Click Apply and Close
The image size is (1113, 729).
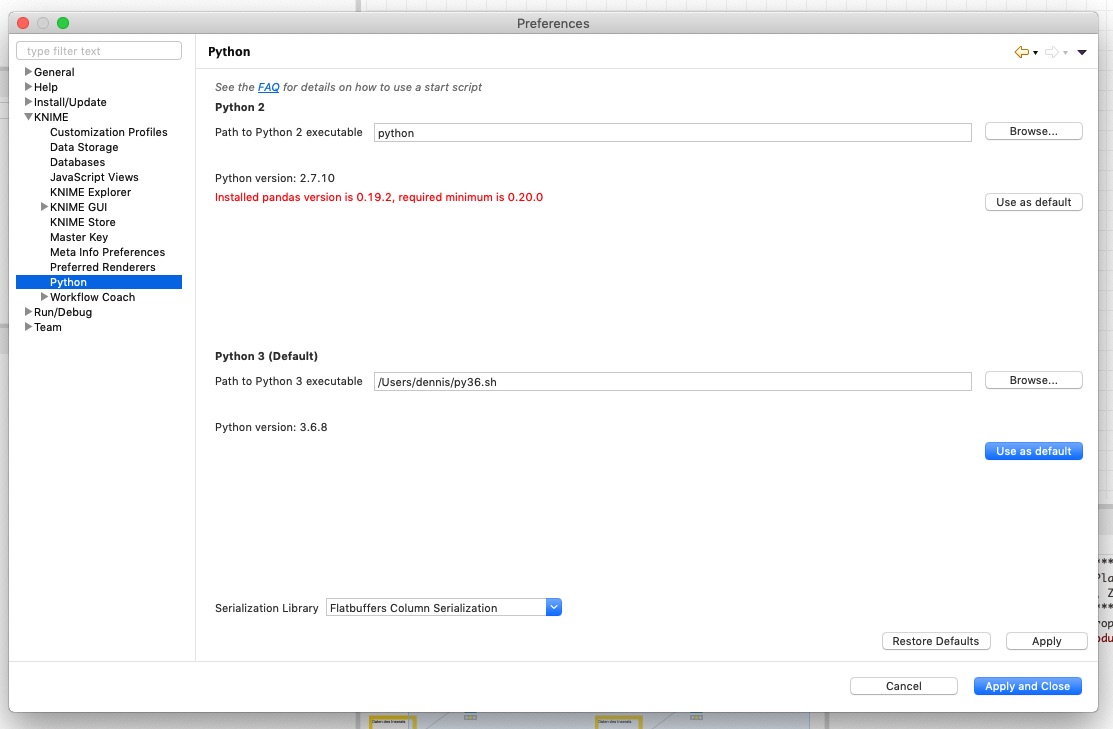pos(1027,686)
